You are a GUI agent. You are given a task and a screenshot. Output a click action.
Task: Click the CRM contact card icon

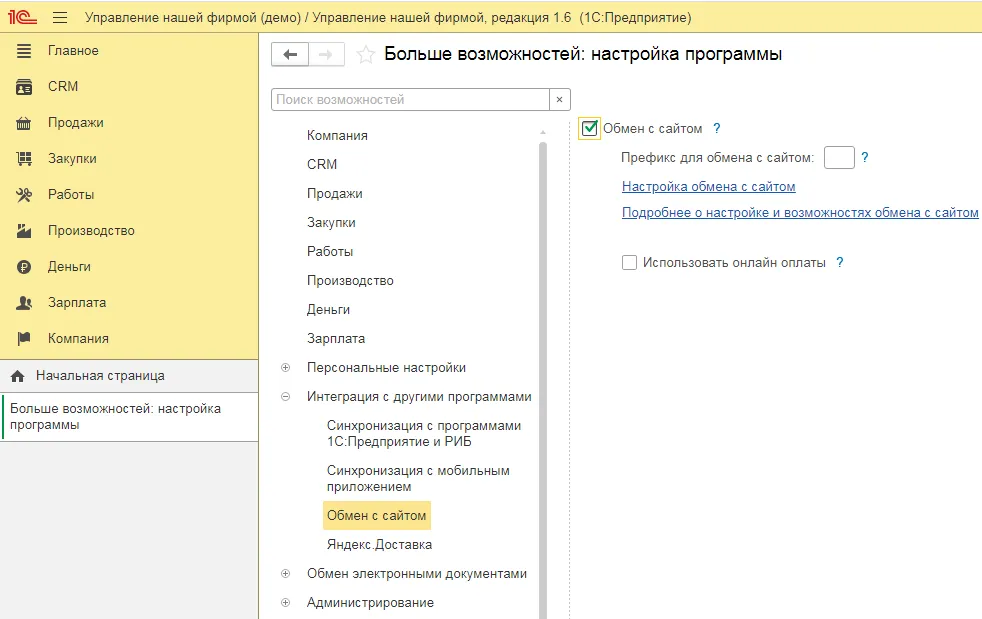coord(24,86)
